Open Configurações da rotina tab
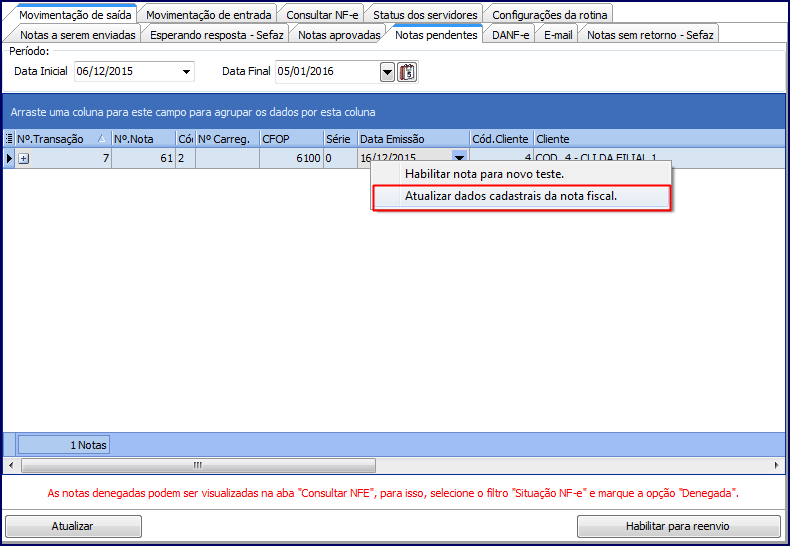The height and width of the screenshot is (546, 790). 550,15
